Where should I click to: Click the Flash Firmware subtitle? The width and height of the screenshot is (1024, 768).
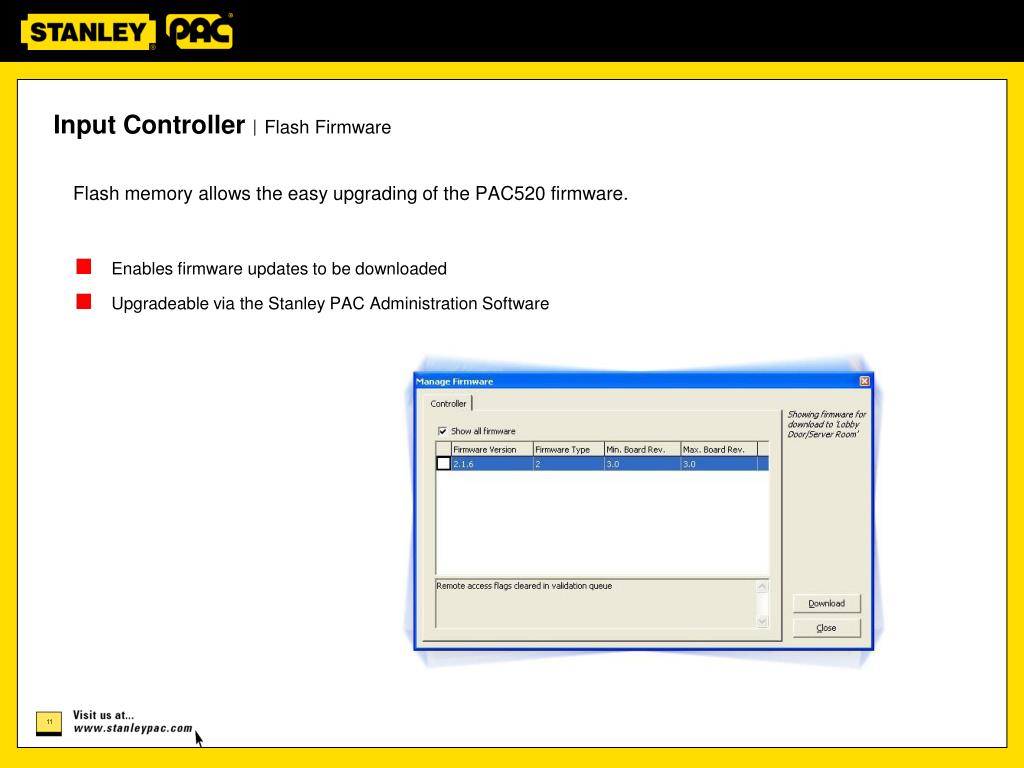click(328, 127)
